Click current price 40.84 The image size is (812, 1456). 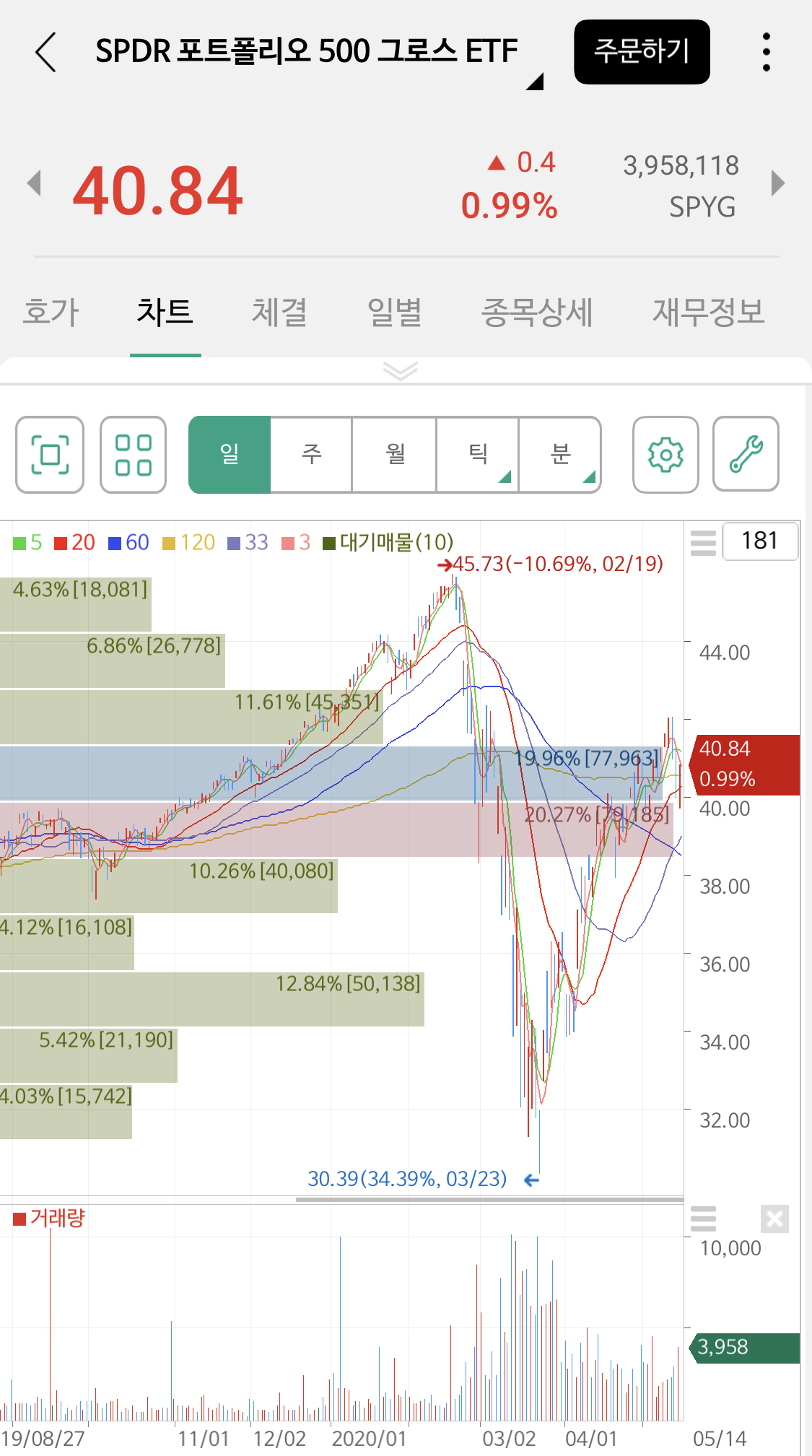click(158, 191)
